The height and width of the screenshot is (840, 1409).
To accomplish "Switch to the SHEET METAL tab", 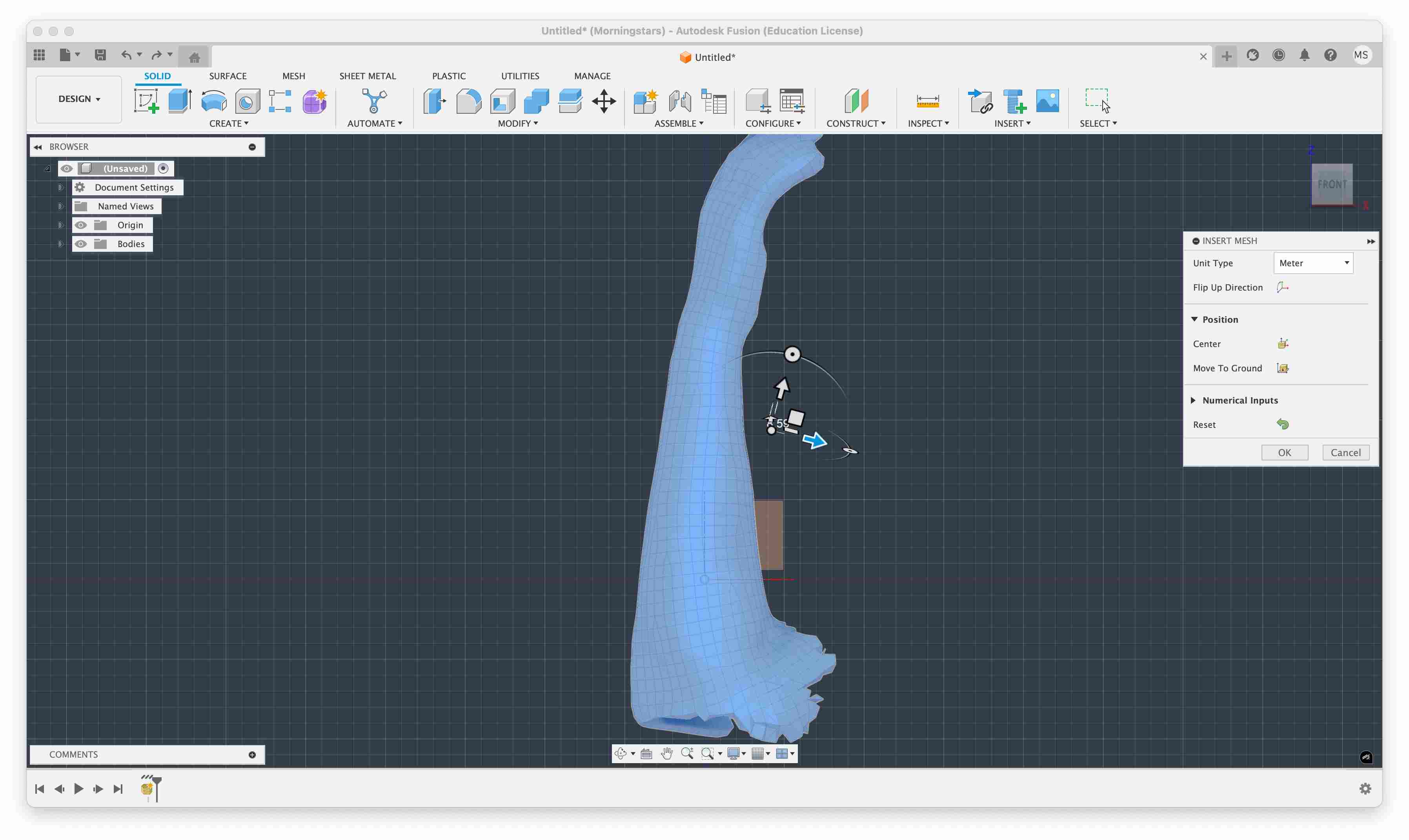I will click(368, 76).
